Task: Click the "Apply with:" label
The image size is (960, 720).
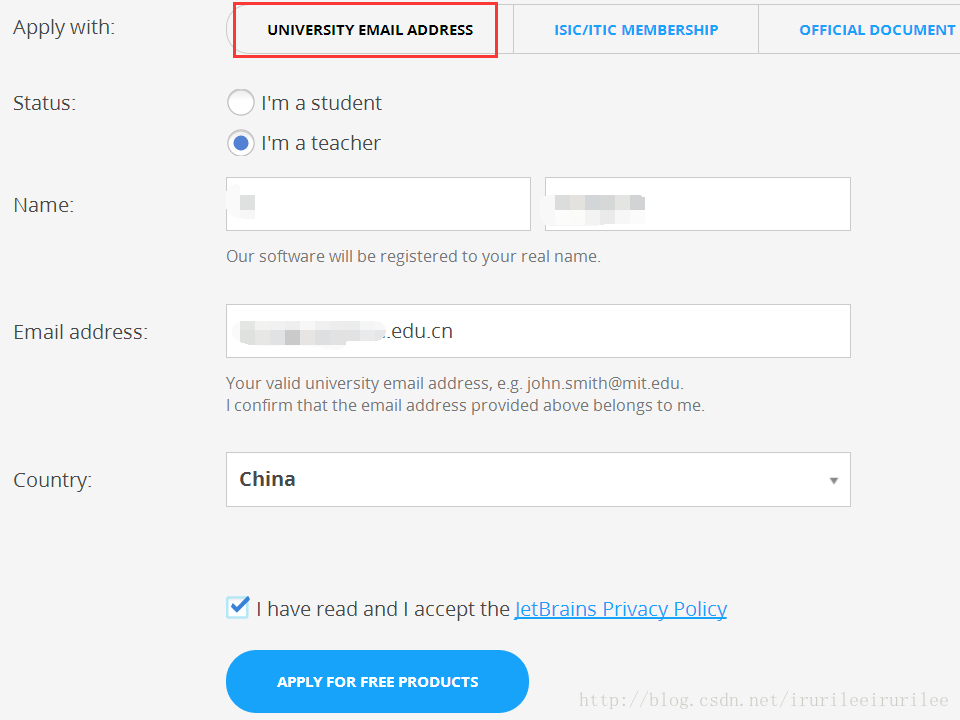Action: coord(64,27)
